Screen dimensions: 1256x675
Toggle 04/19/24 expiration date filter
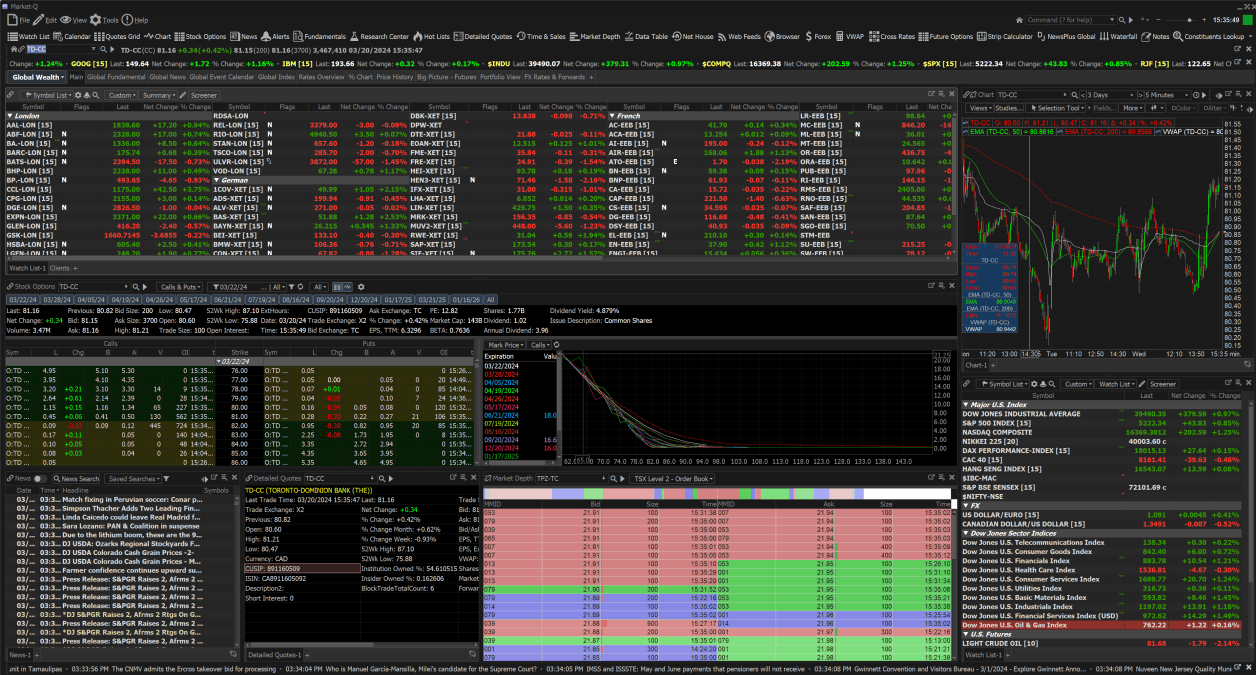(x=125, y=300)
